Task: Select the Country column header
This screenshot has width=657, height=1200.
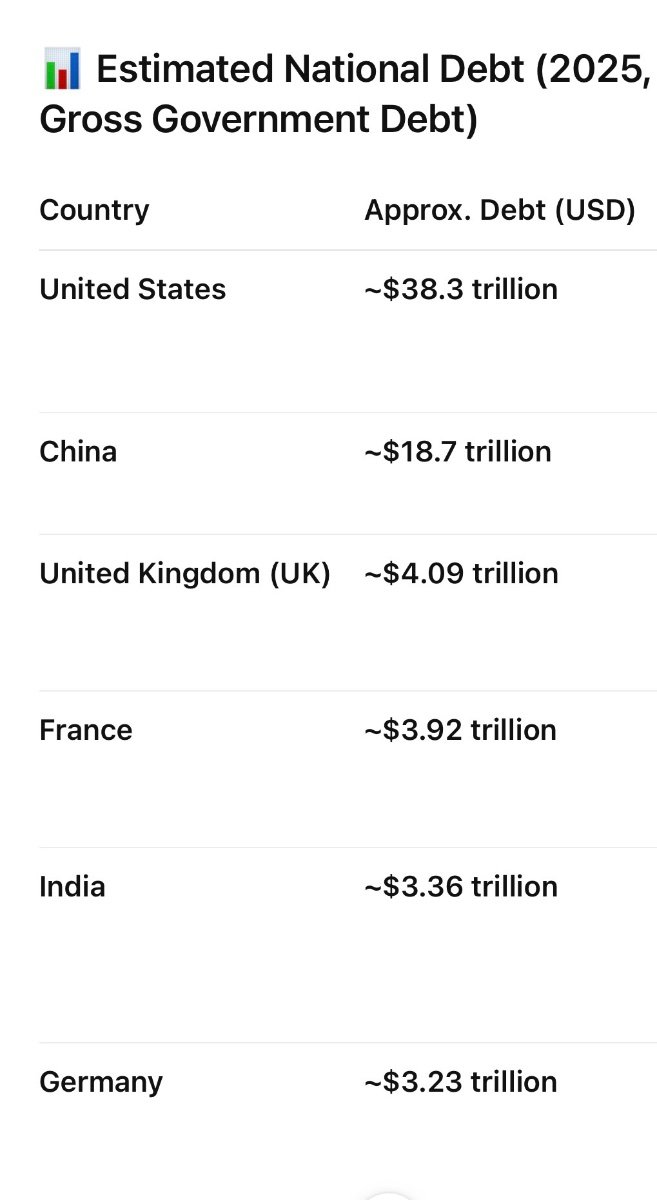Action: point(94,210)
